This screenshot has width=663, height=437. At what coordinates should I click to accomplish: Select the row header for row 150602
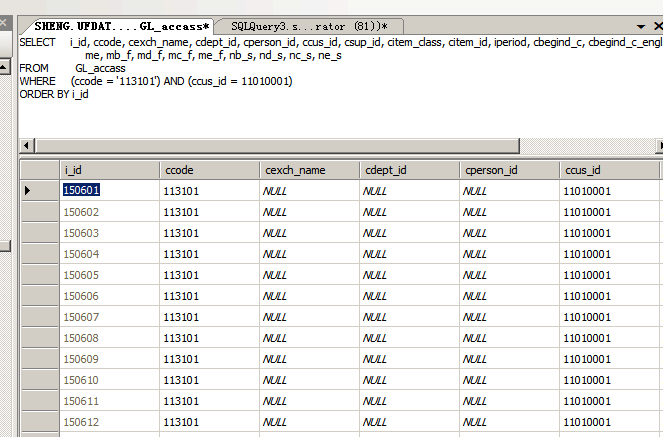40,212
